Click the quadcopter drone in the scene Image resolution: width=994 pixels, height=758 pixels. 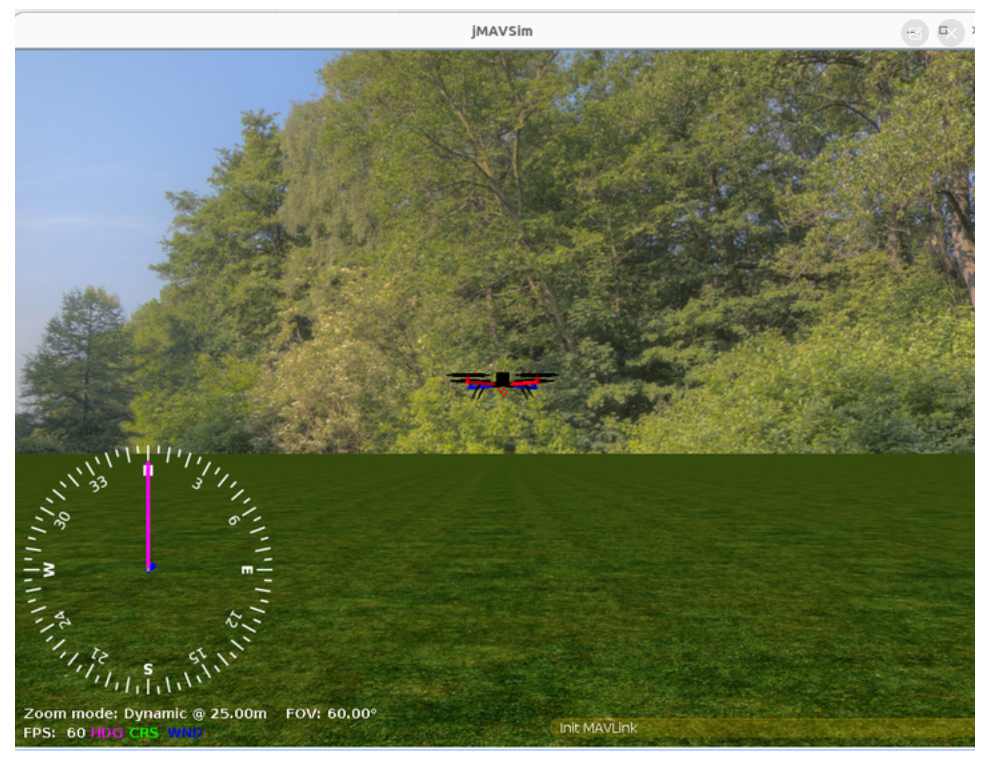[502, 385]
